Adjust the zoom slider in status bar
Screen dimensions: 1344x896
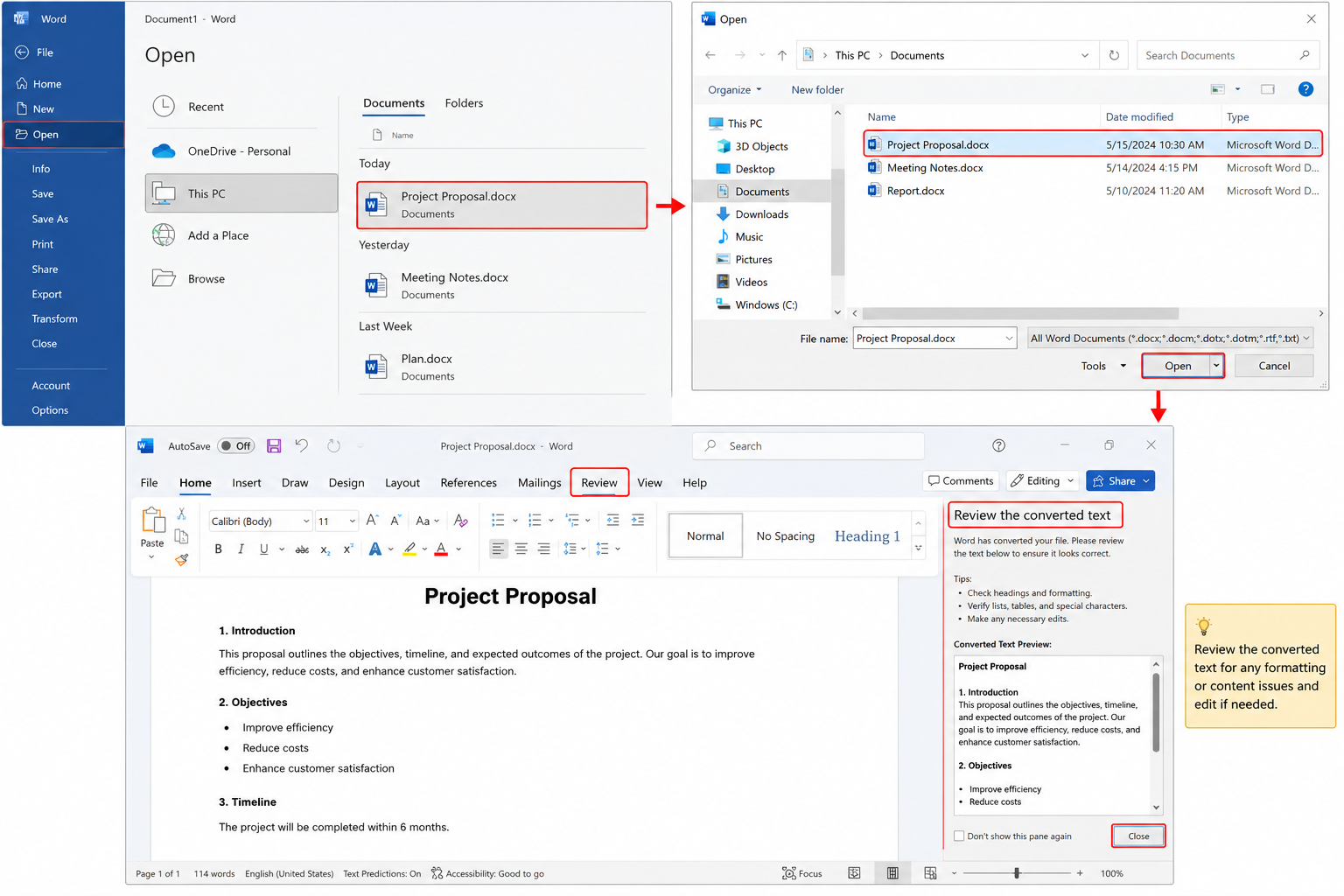point(1017,873)
